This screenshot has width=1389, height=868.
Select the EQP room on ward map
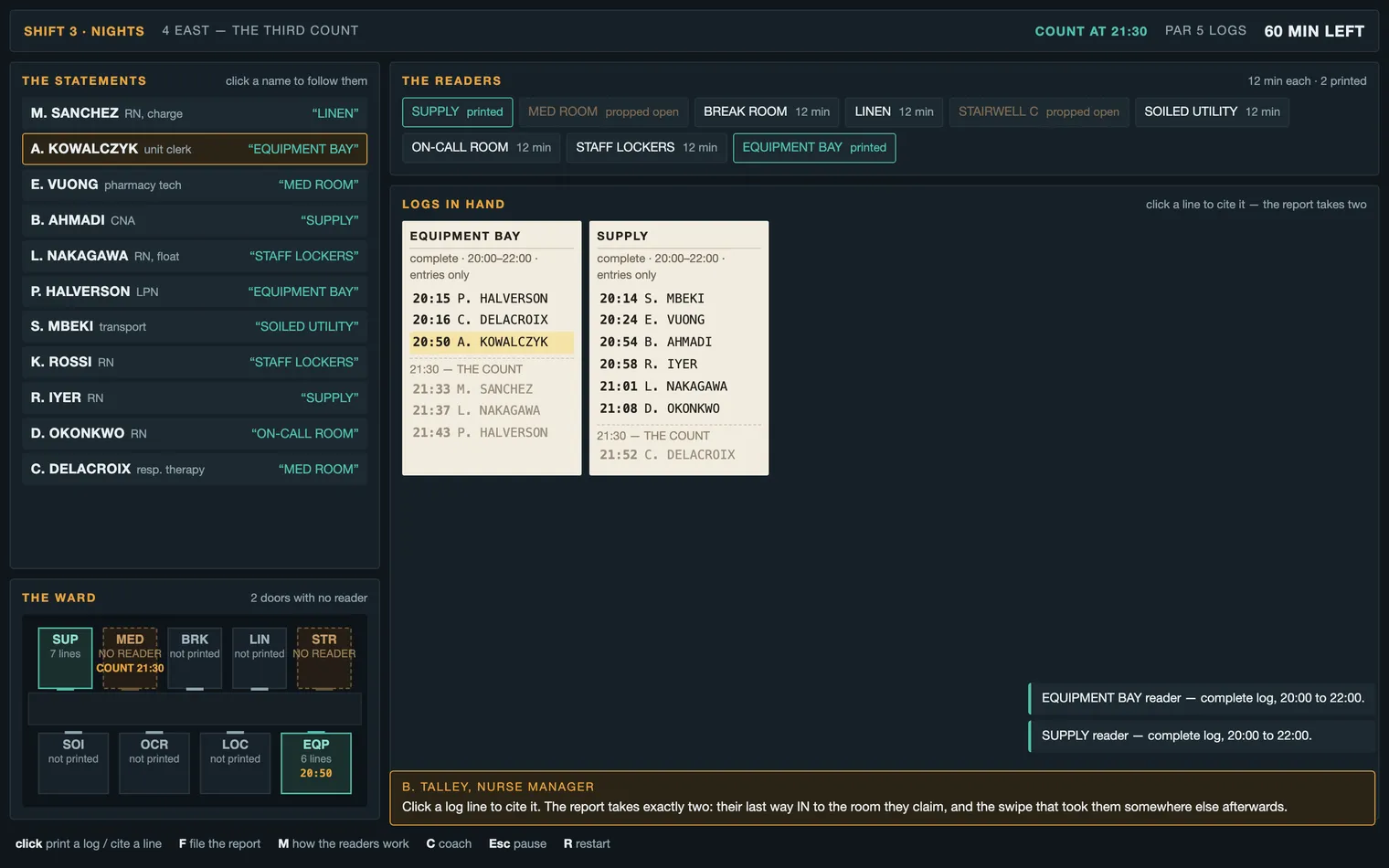click(x=316, y=763)
